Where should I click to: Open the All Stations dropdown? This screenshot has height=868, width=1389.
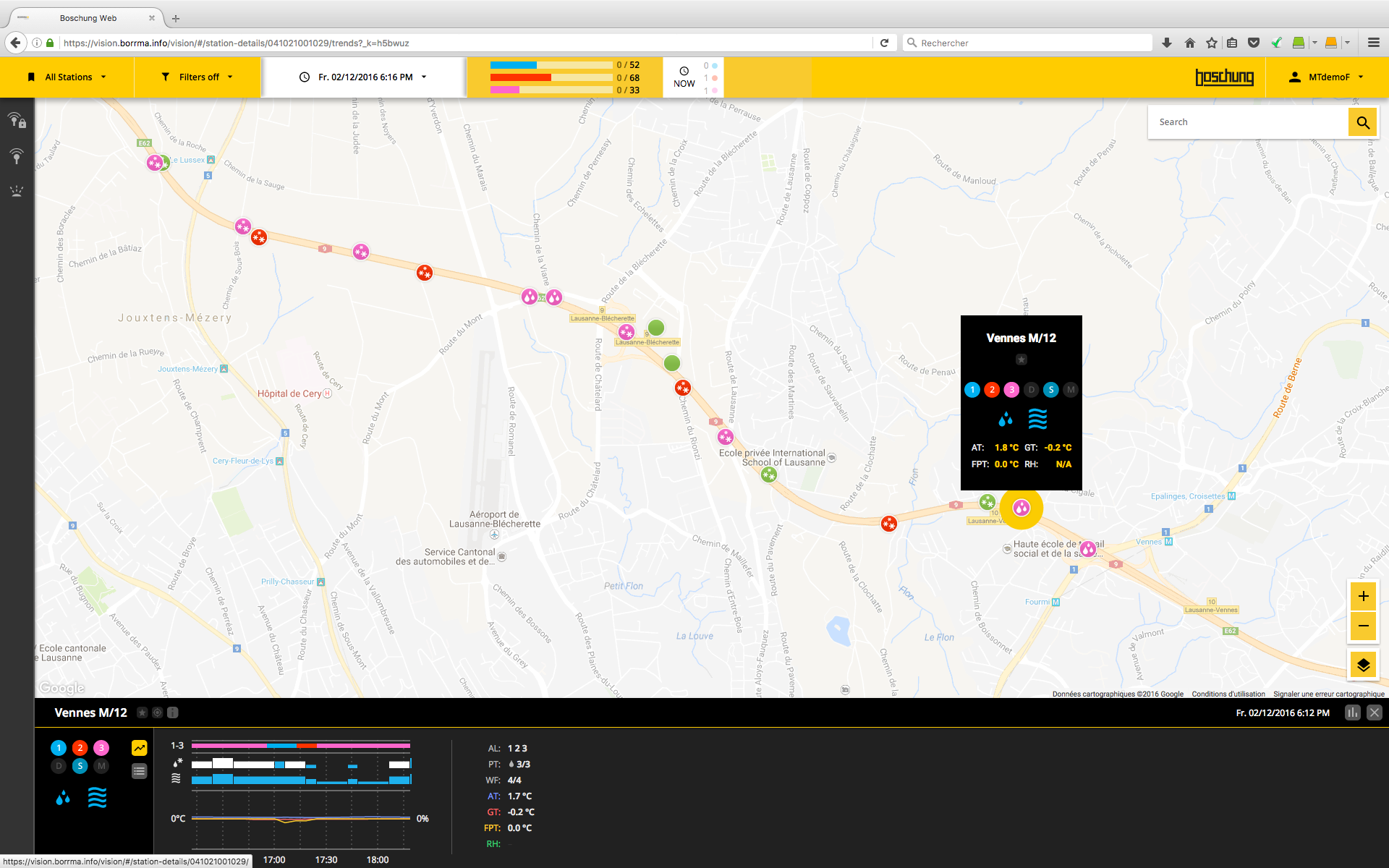tap(67, 77)
